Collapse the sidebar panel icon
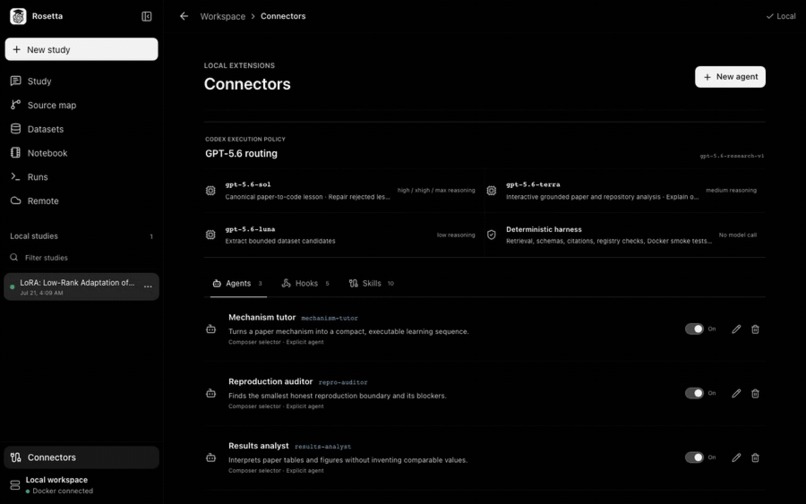The height and width of the screenshot is (504, 806). pos(146,16)
